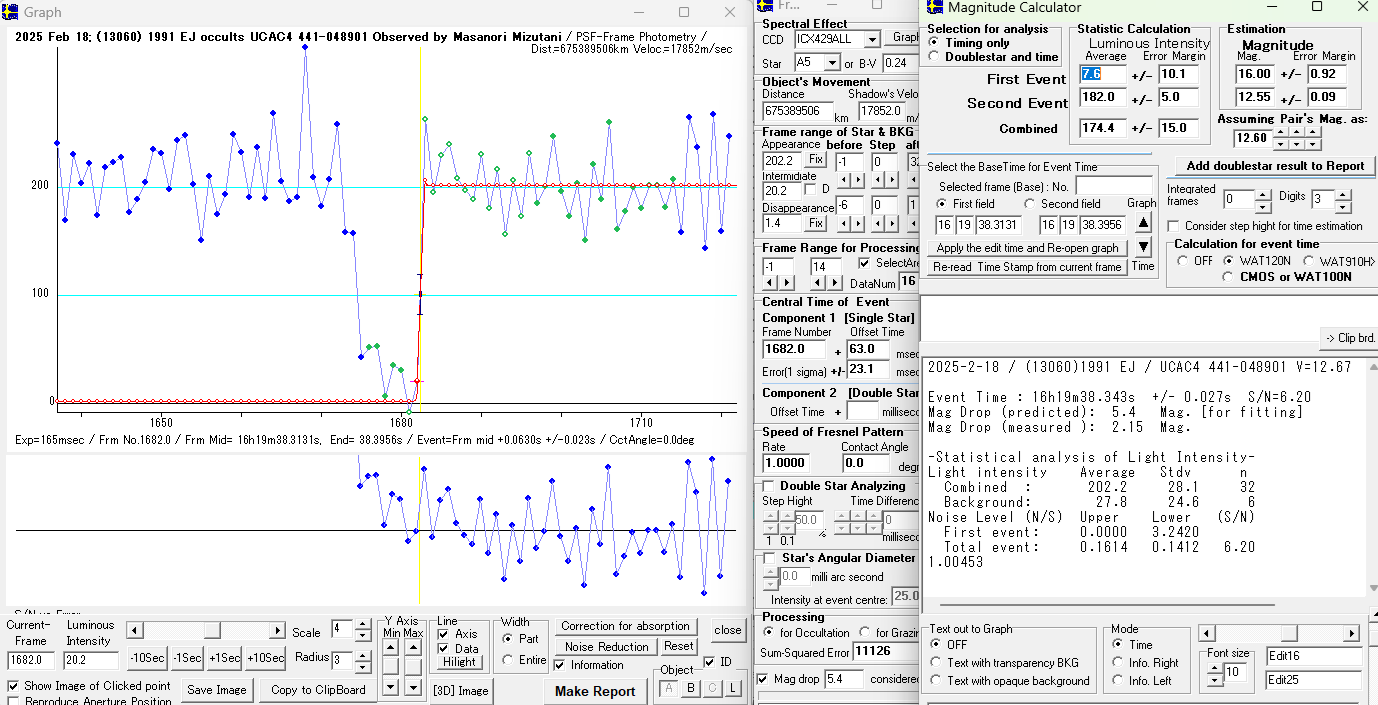
Task: Click the Current-Frame input field
Action: [x=32, y=659]
